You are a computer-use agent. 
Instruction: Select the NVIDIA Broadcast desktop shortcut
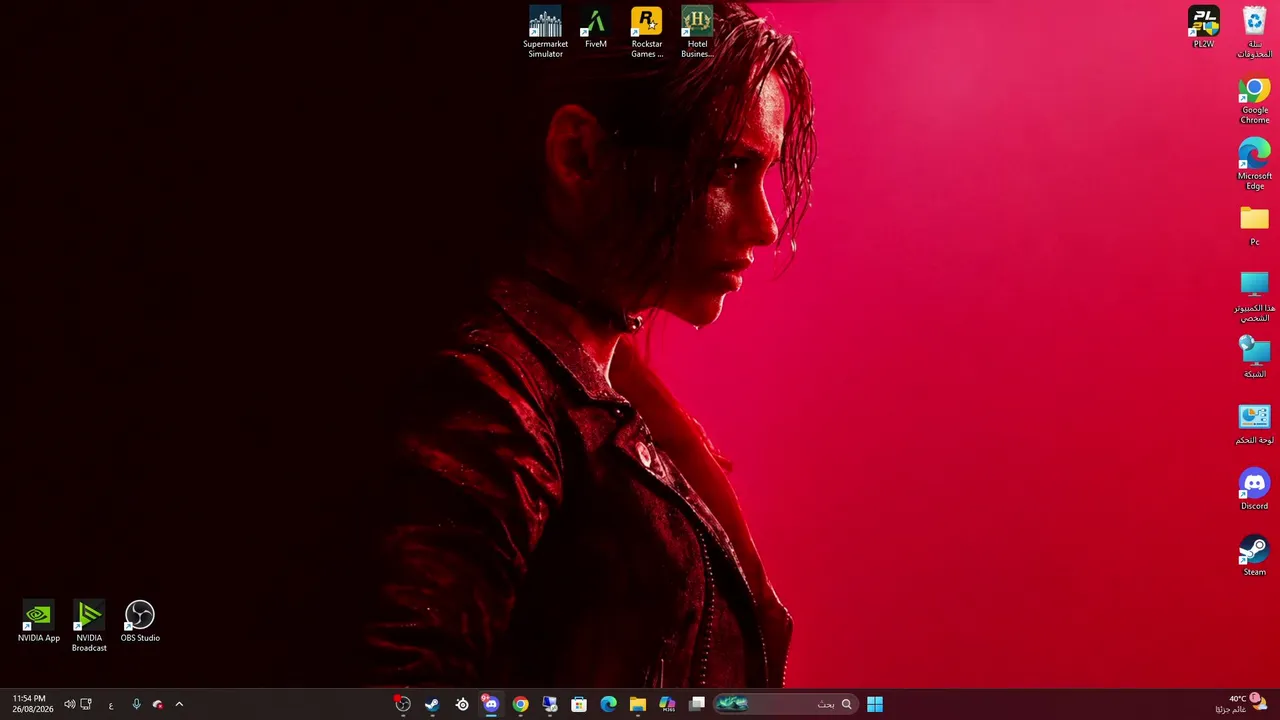coord(89,626)
